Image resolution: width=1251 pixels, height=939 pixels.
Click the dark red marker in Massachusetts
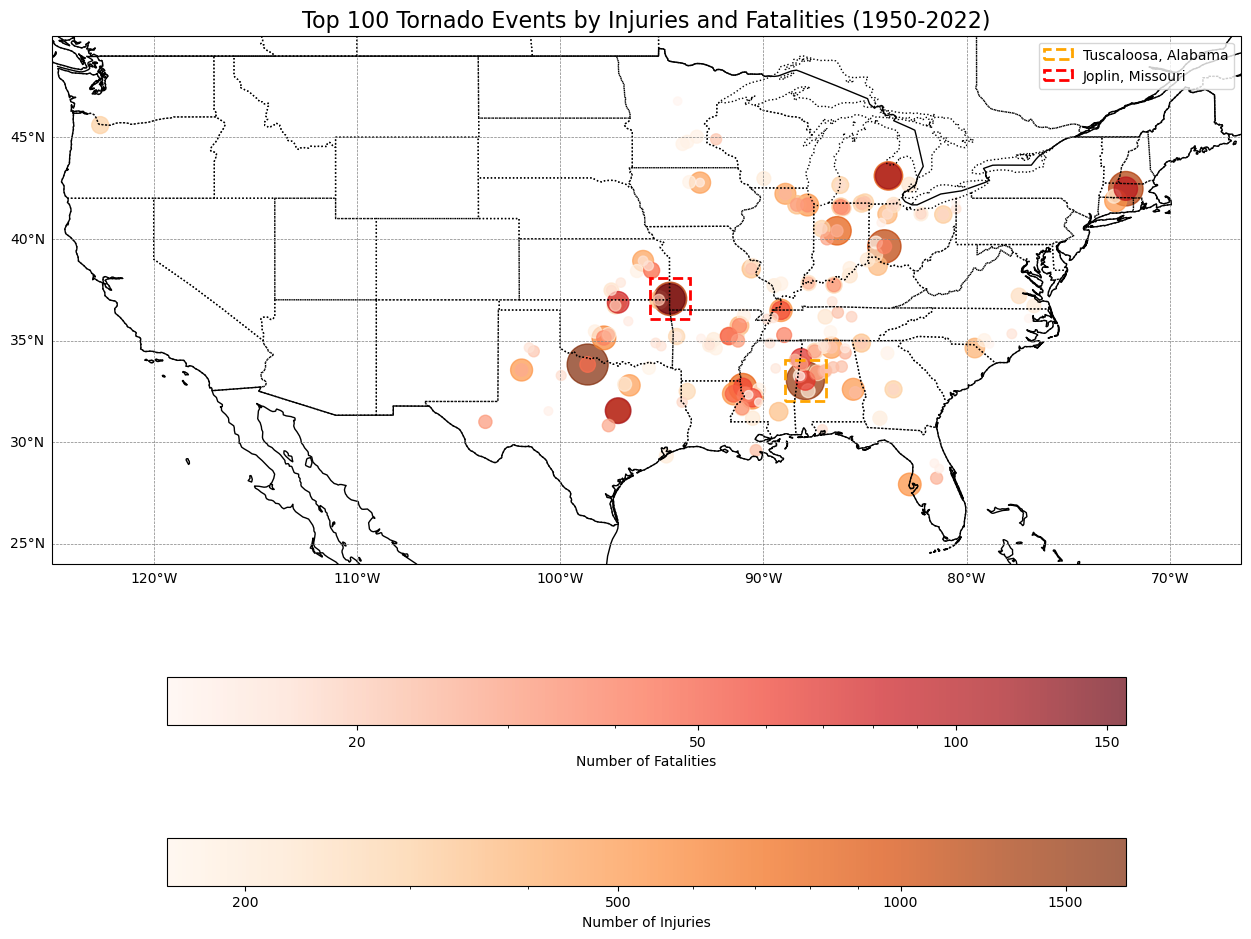1126,187
